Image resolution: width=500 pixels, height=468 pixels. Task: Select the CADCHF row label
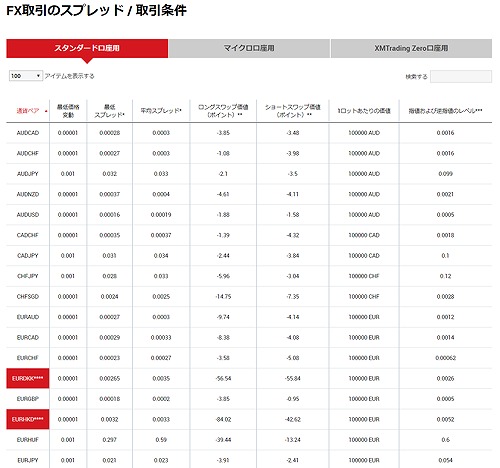click(28, 235)
